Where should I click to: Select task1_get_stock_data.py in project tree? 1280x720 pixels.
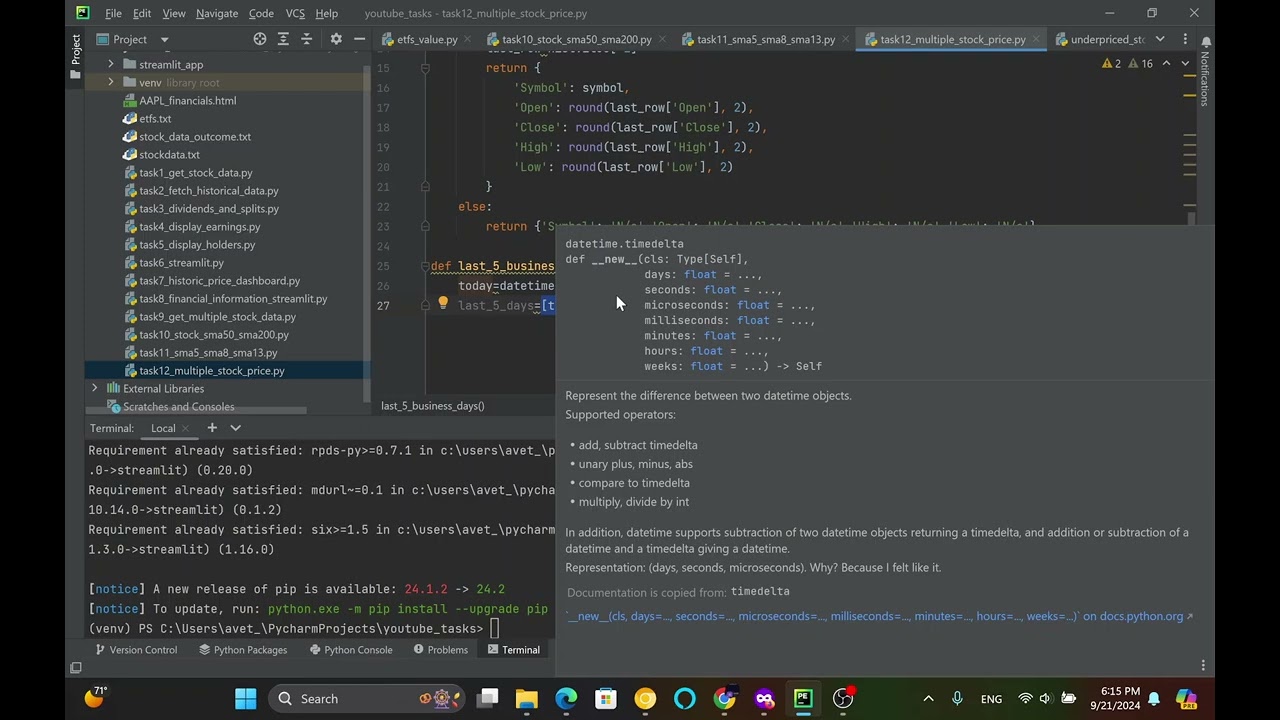click(x=195, y=172)
